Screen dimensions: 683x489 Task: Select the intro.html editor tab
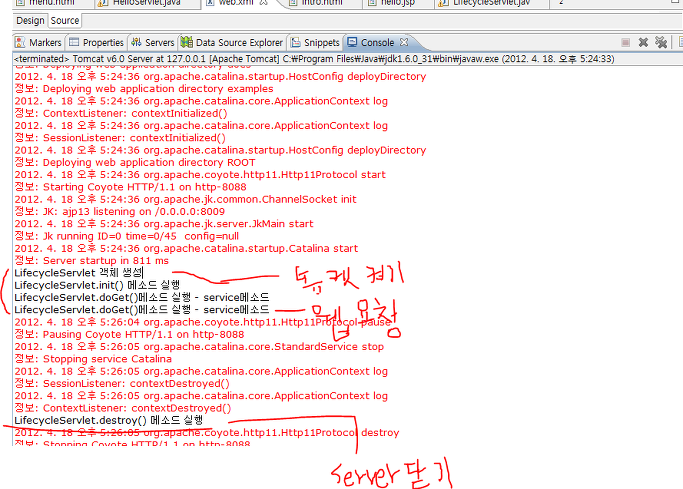click(322, 3)
